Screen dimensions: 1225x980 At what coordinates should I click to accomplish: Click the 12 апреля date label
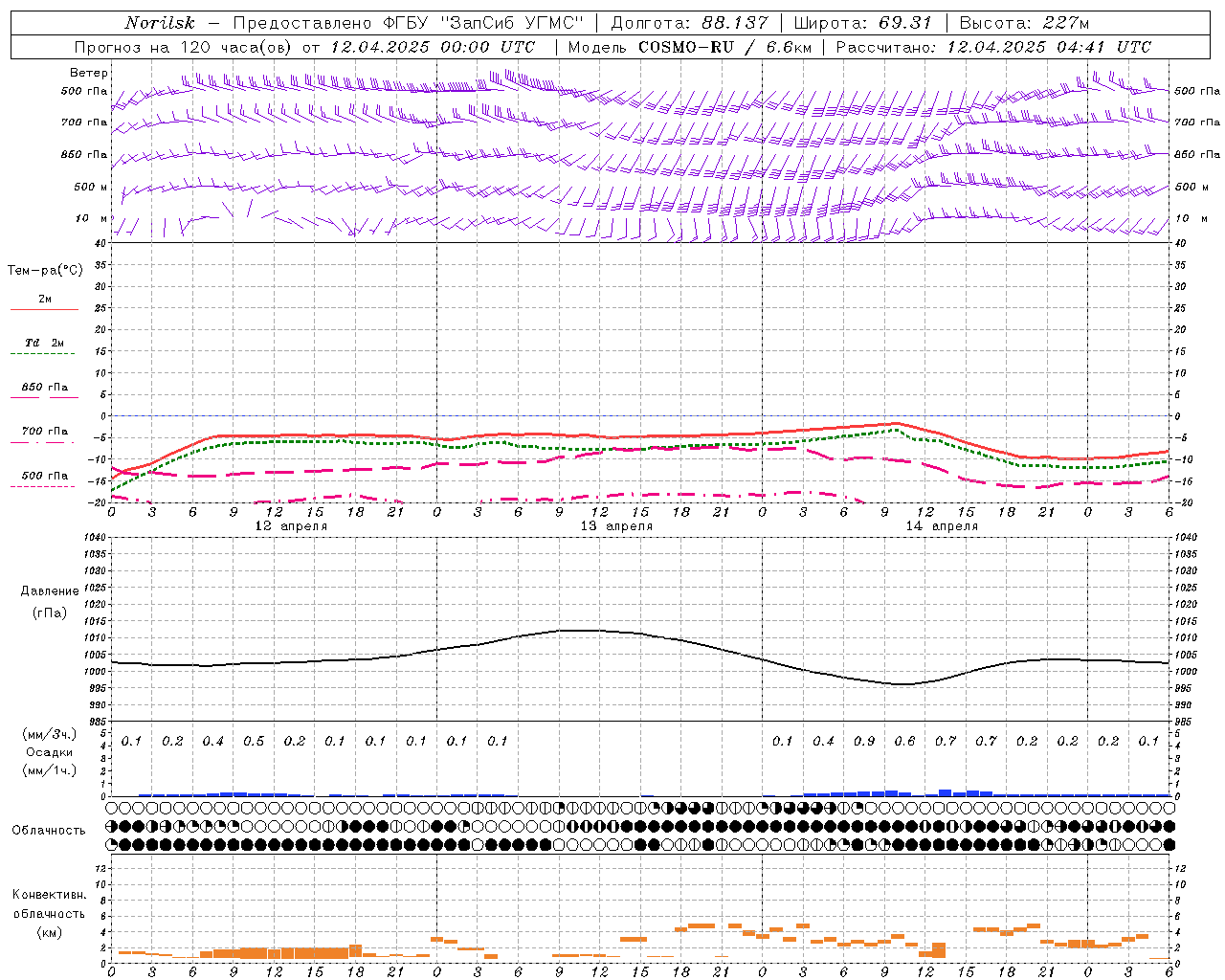point(291,526)
